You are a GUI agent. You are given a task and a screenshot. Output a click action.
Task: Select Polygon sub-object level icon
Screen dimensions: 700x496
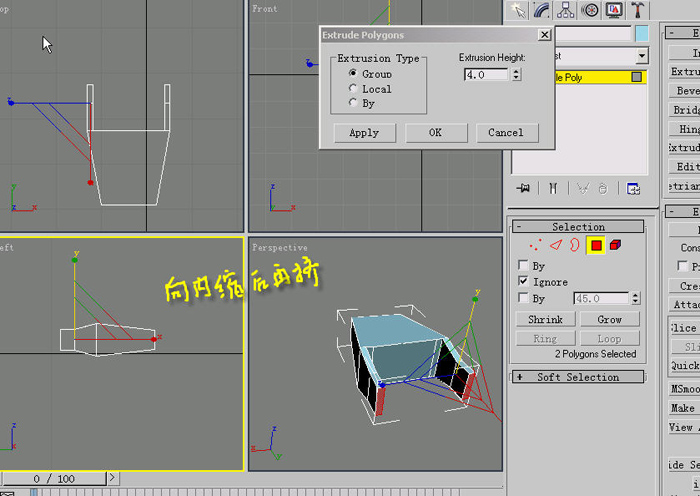596,245
